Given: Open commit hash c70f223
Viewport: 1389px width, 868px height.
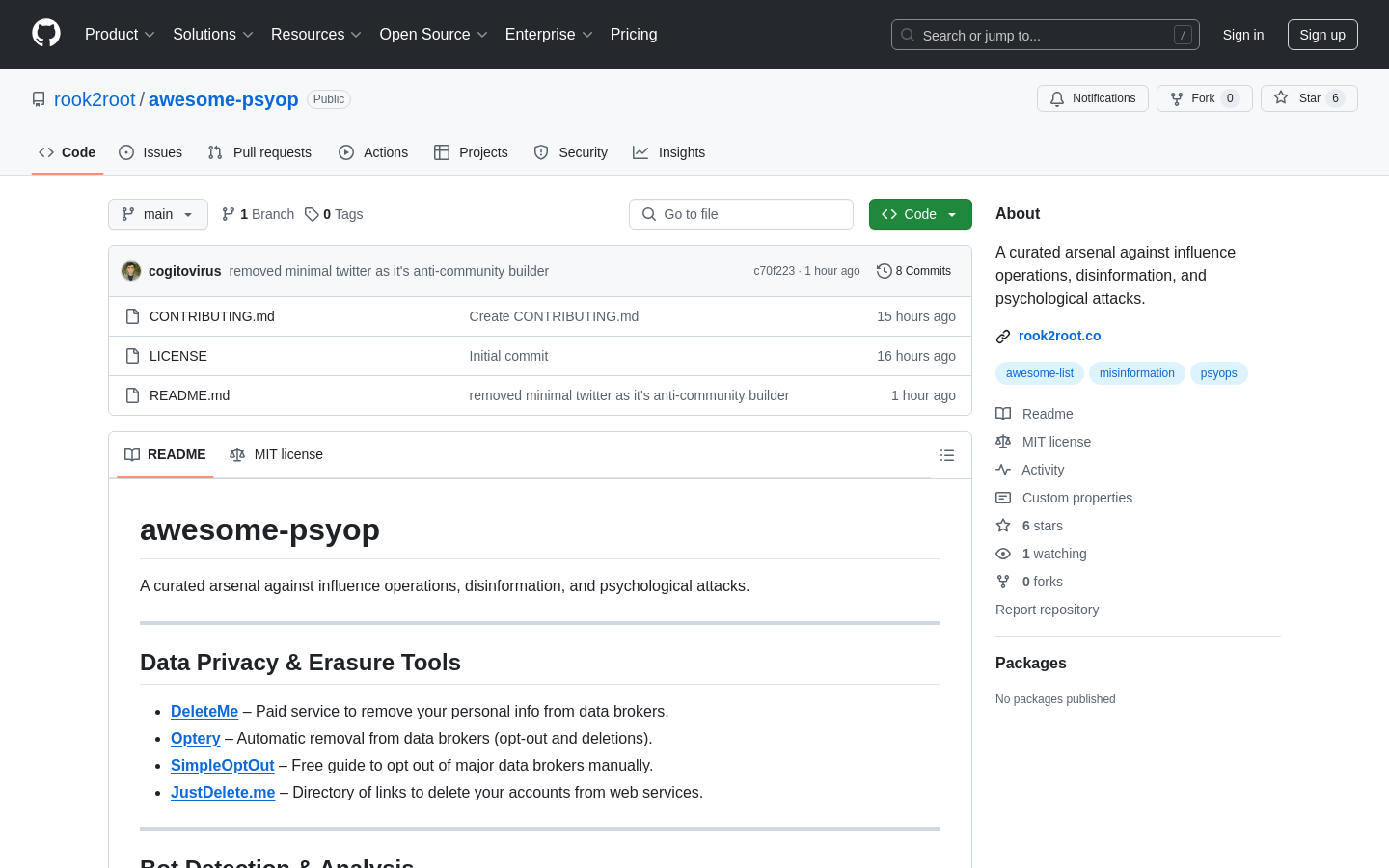Looking at the screenshot, I should click(x=774, y=271).
